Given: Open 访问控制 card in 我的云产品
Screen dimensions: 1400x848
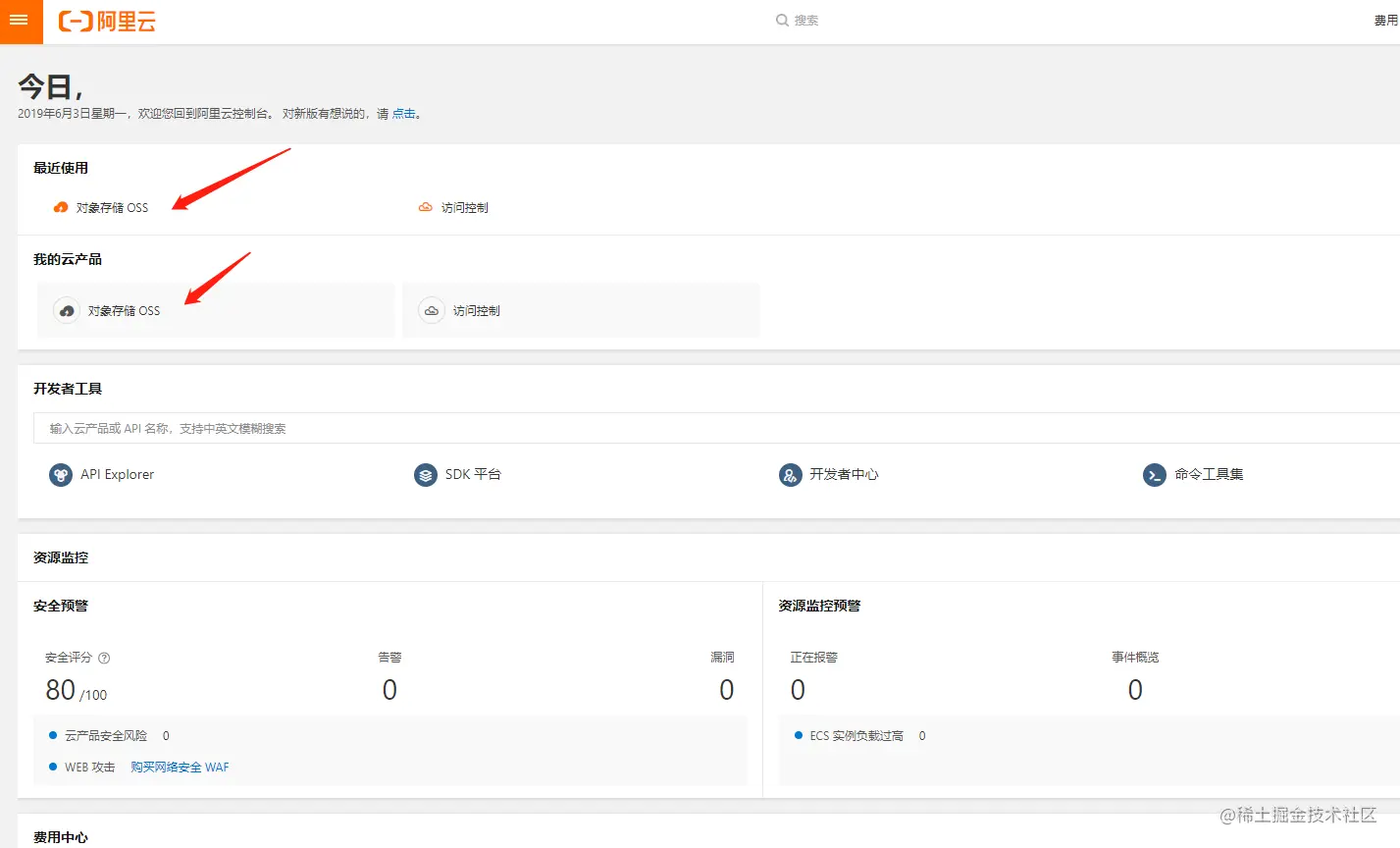Looking at the screenshot, I should tap(581, 310).
